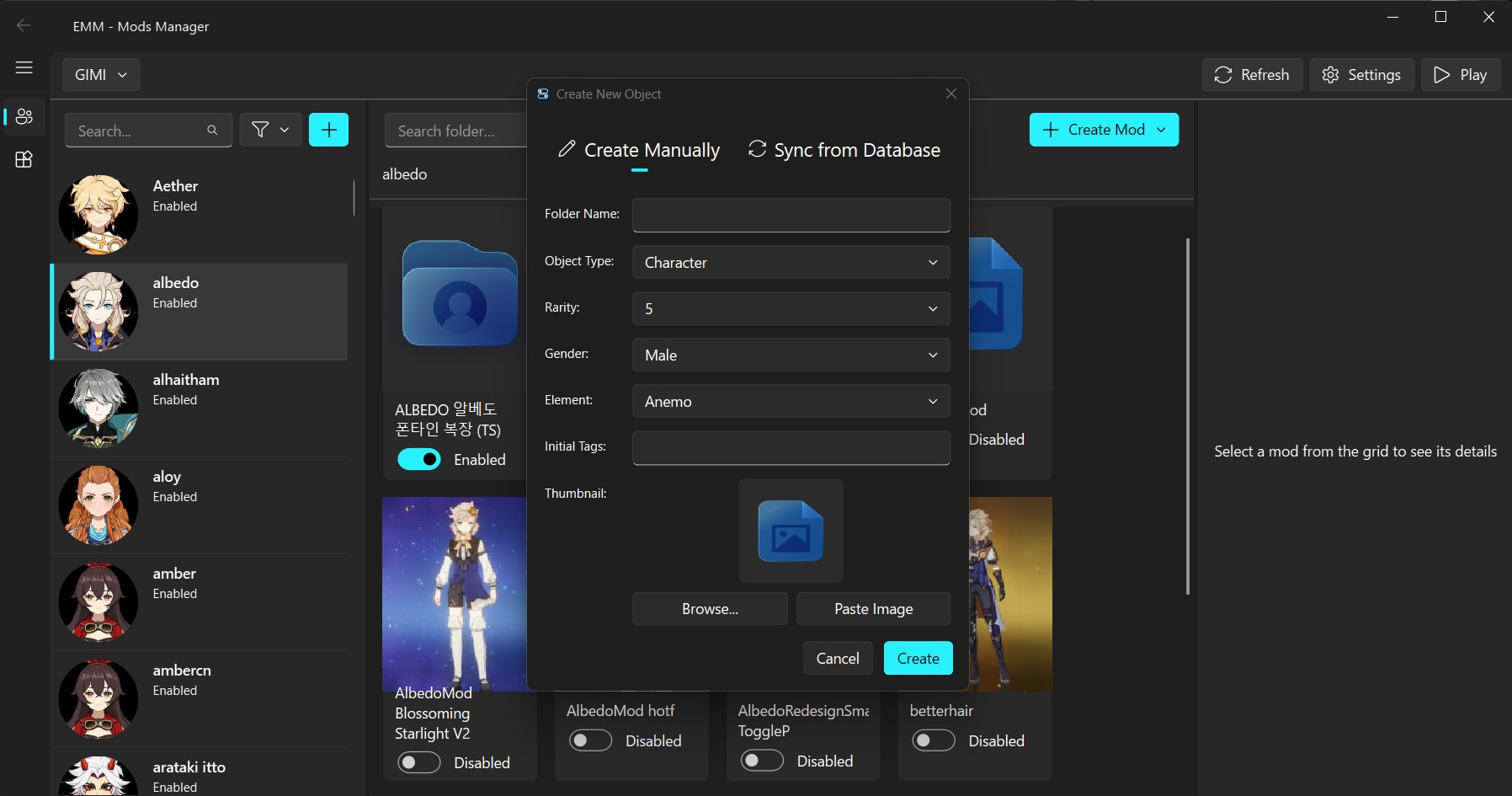
Task: Open the Rarity dropdown
Action: [790, 308]
